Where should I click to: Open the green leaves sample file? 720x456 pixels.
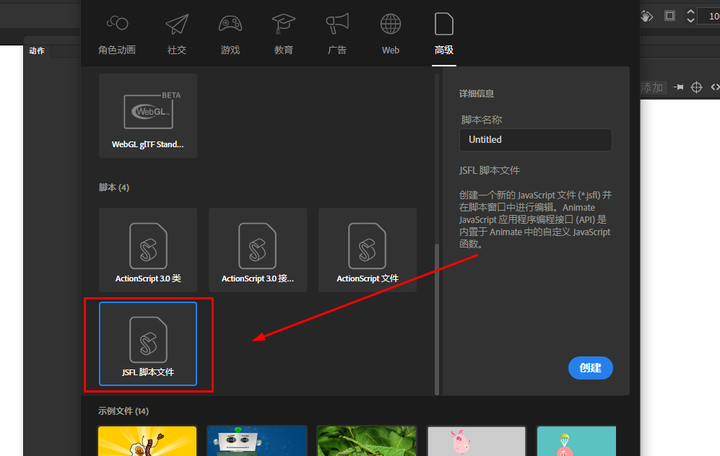click(366, 441)
